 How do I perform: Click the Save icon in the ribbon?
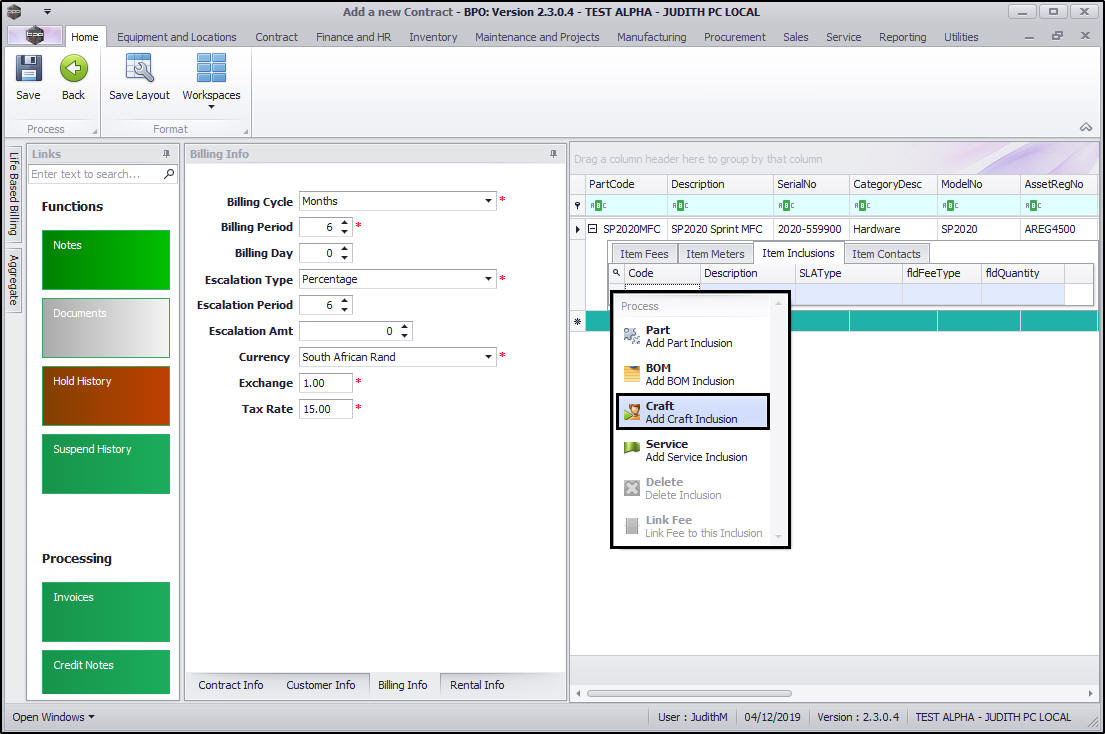(x=28, y=70)
